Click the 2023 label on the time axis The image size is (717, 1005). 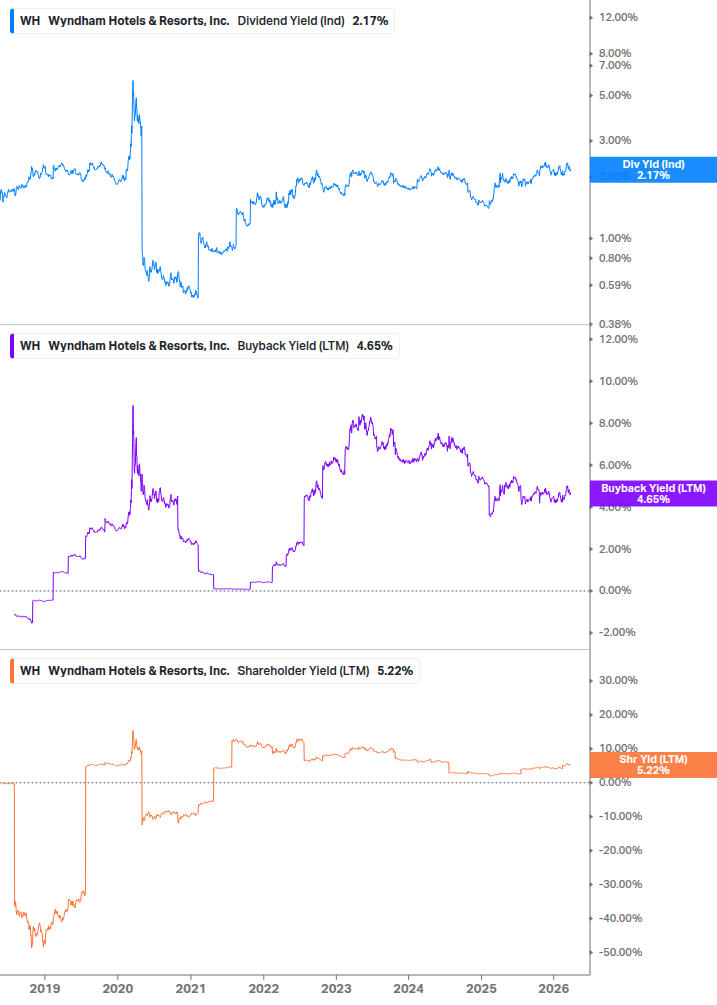click(x=336, y=989)
